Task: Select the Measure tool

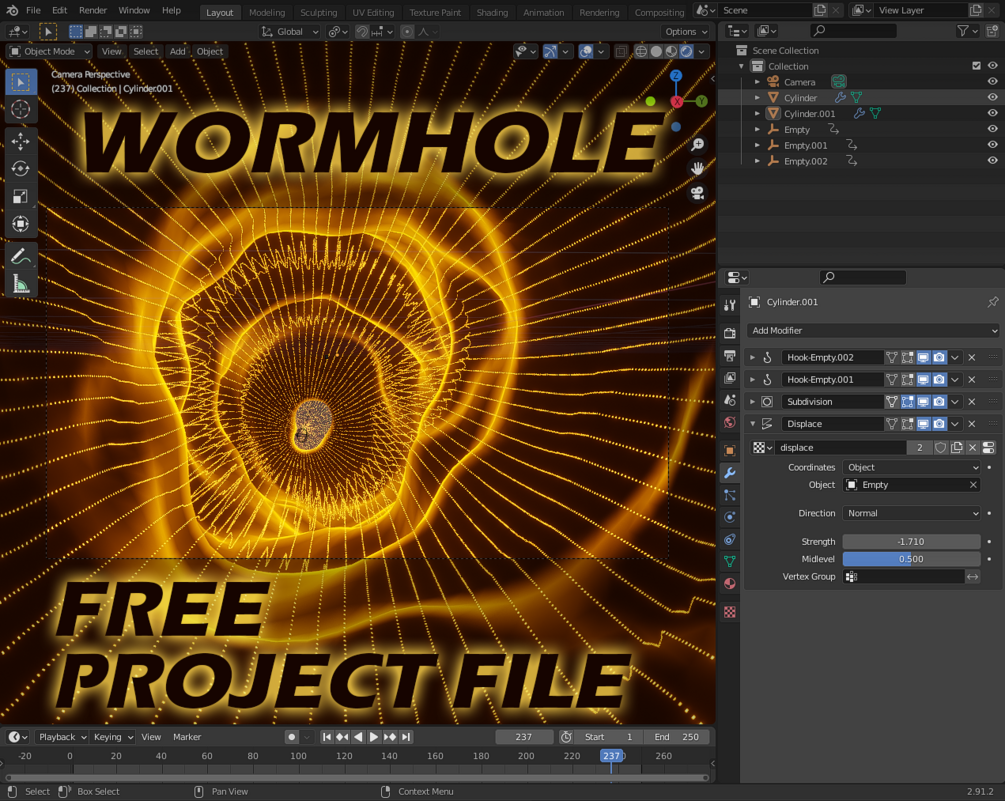Action: pos(21,283)
